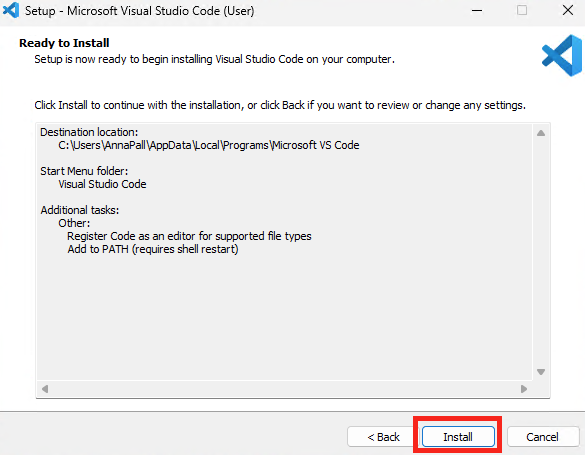Cancel the Visual Studio Code setup

click(x=543, y=437)
